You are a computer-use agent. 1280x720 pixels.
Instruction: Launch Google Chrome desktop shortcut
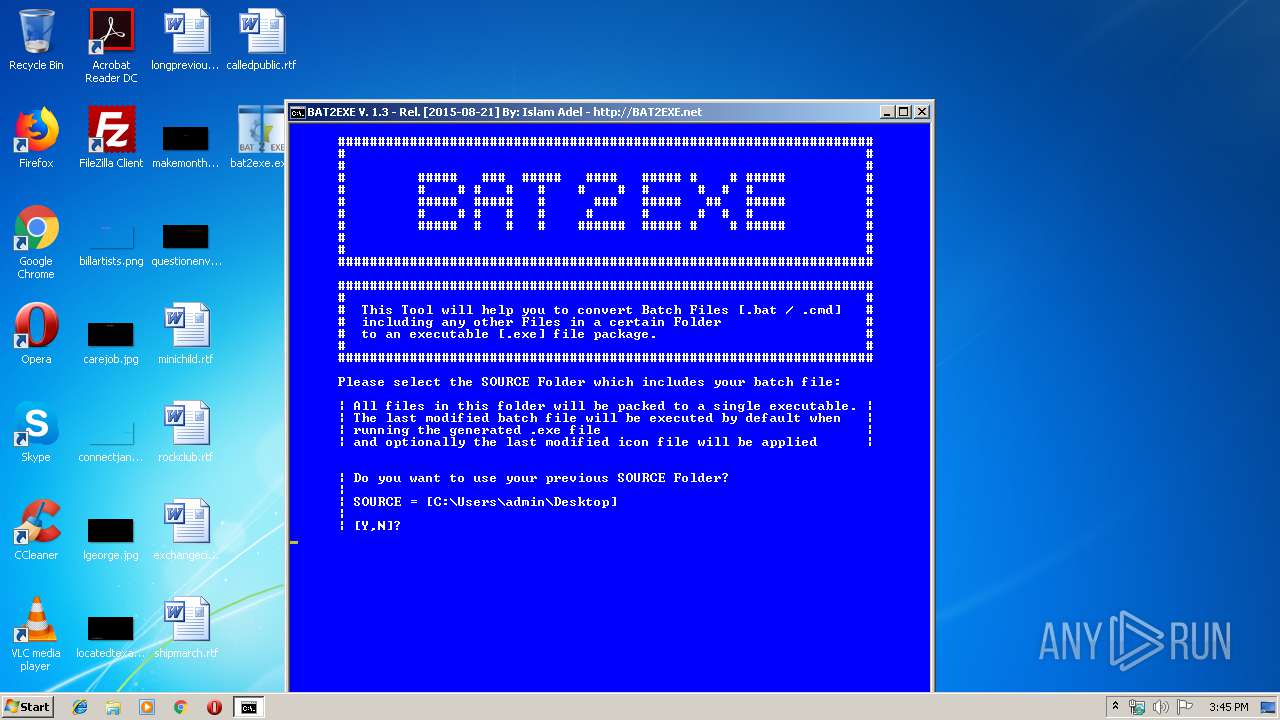pyautogui.click(x=36, y=242)
